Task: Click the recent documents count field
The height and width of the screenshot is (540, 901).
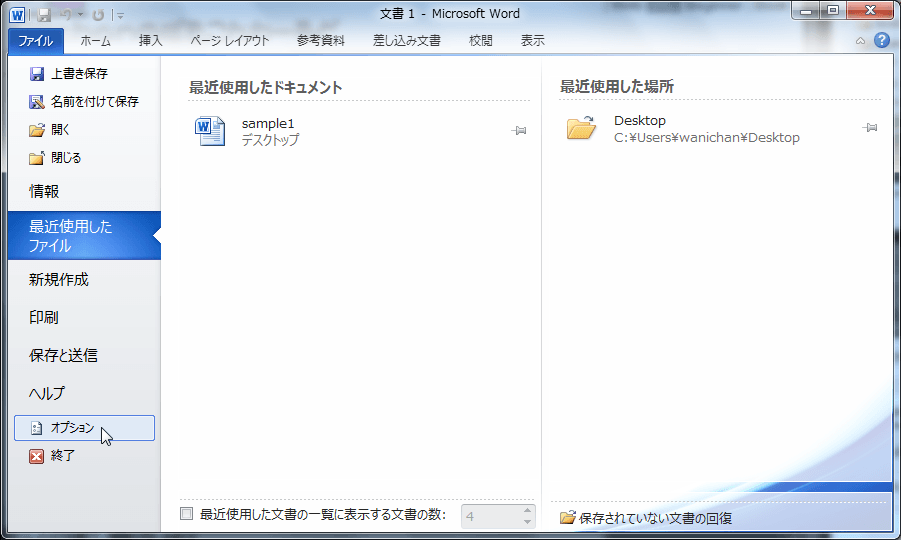Action: click(x=492, y=516)
